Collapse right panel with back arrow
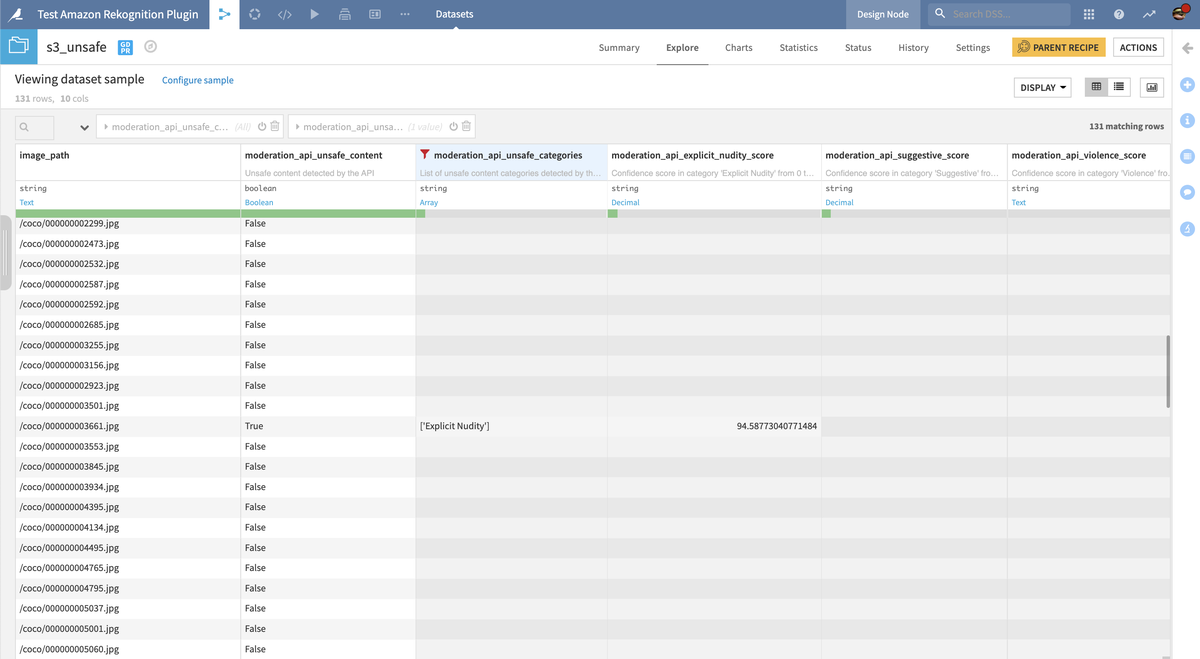 click(x=1188, y=48)
